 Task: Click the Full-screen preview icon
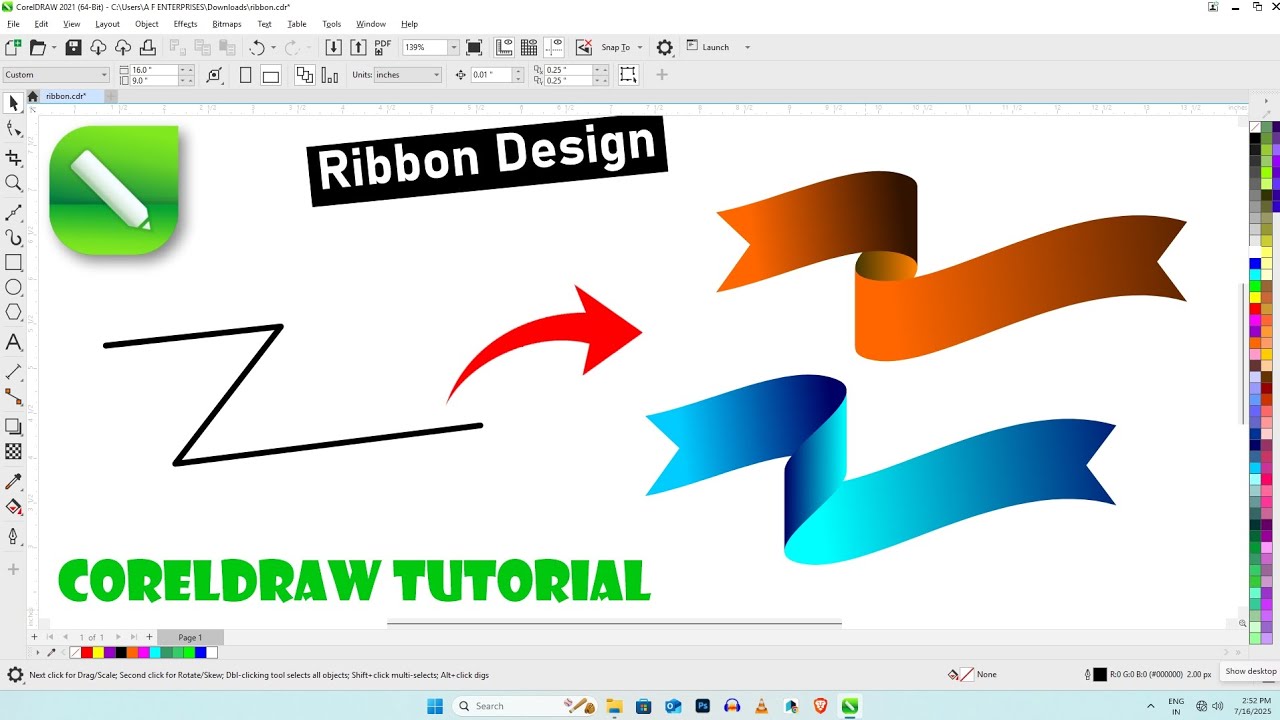pyautogui.click(x=474, y=47)
